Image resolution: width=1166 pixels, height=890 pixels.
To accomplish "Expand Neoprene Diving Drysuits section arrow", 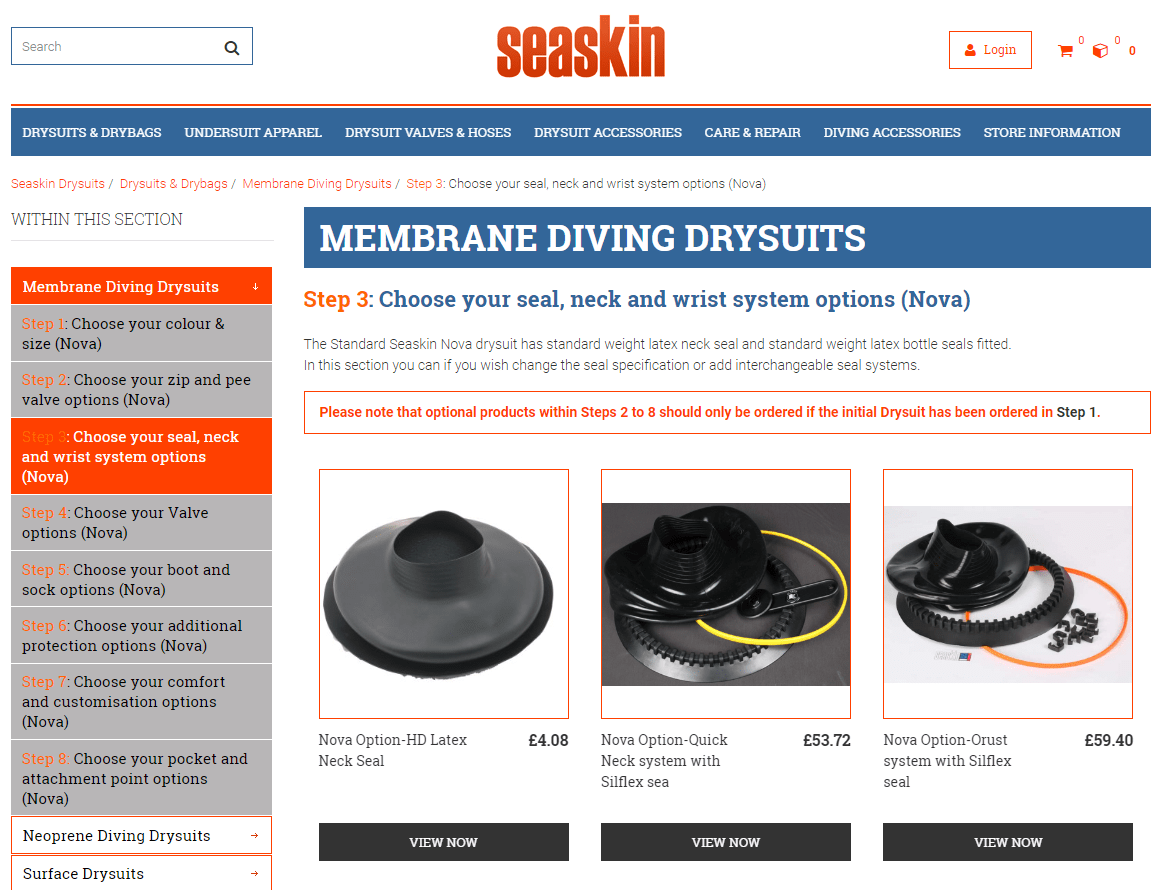I will (x=254, y=836).
